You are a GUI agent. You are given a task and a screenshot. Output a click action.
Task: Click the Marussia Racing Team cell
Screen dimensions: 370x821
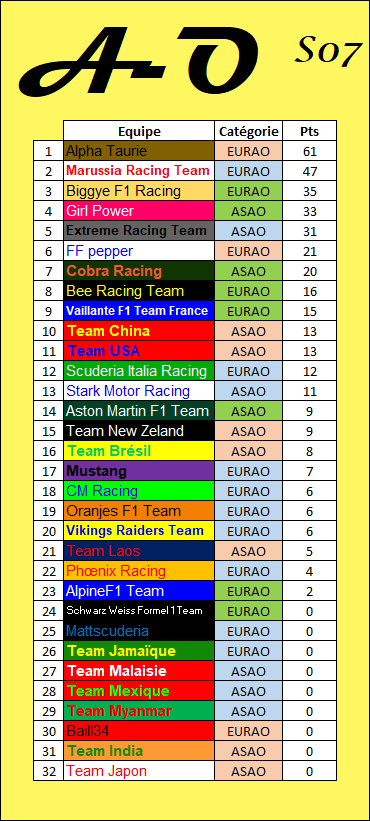139,171
